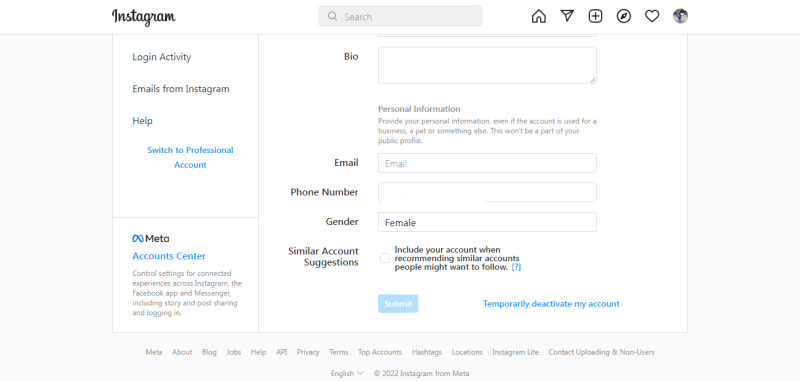
Task: Open the Hashtags footer link
Action: [427, 352]
